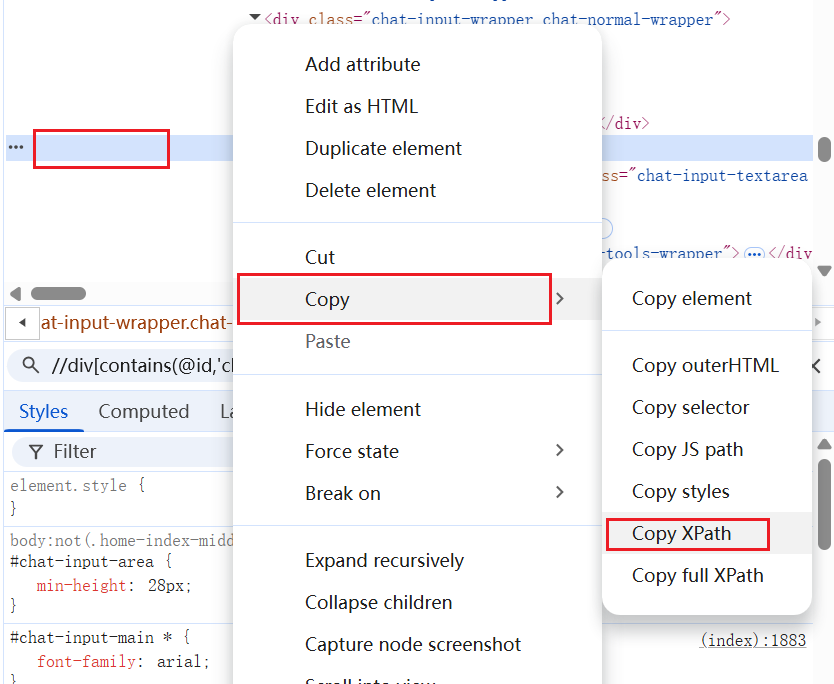834x684 pixels.
Task: Click the horizontal scrollbar thumb in the DOM panel
Action: click(x=58, y=293)
